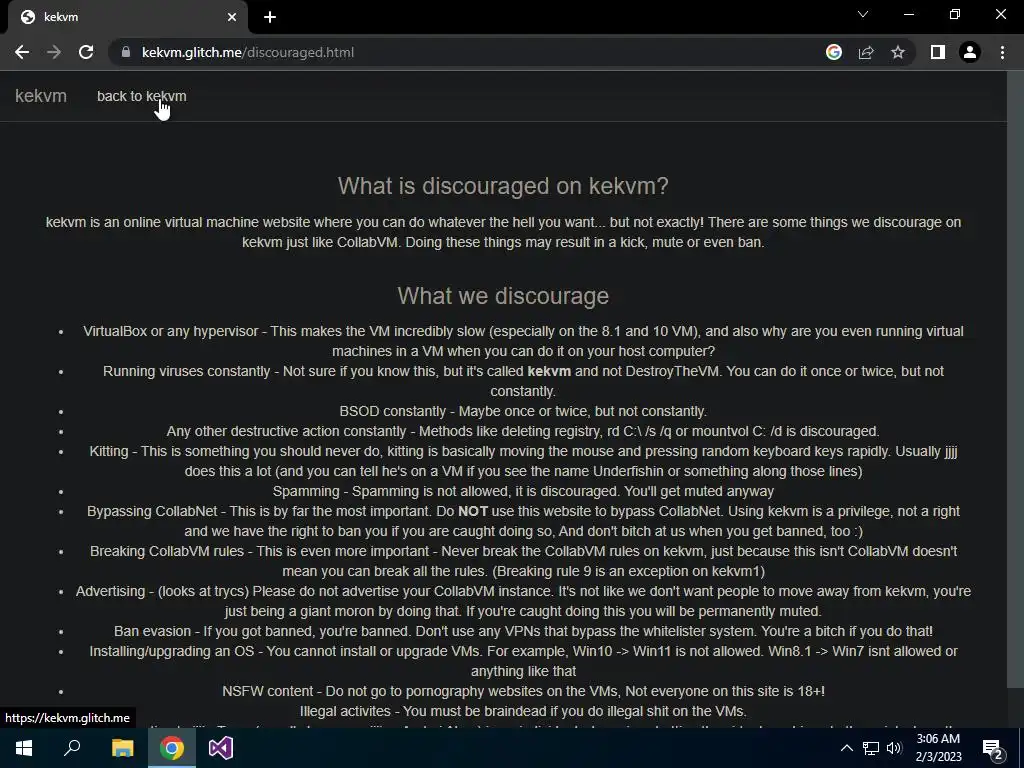
Task: Show hidden system tray icons
Action: point(846,748)
